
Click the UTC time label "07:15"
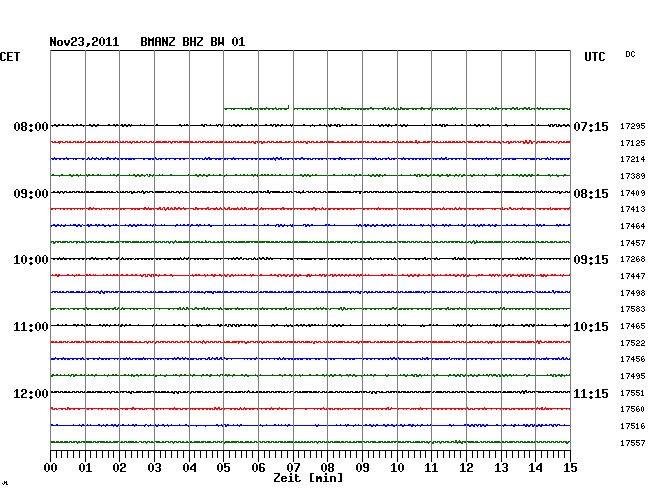[x=591, y=126]
